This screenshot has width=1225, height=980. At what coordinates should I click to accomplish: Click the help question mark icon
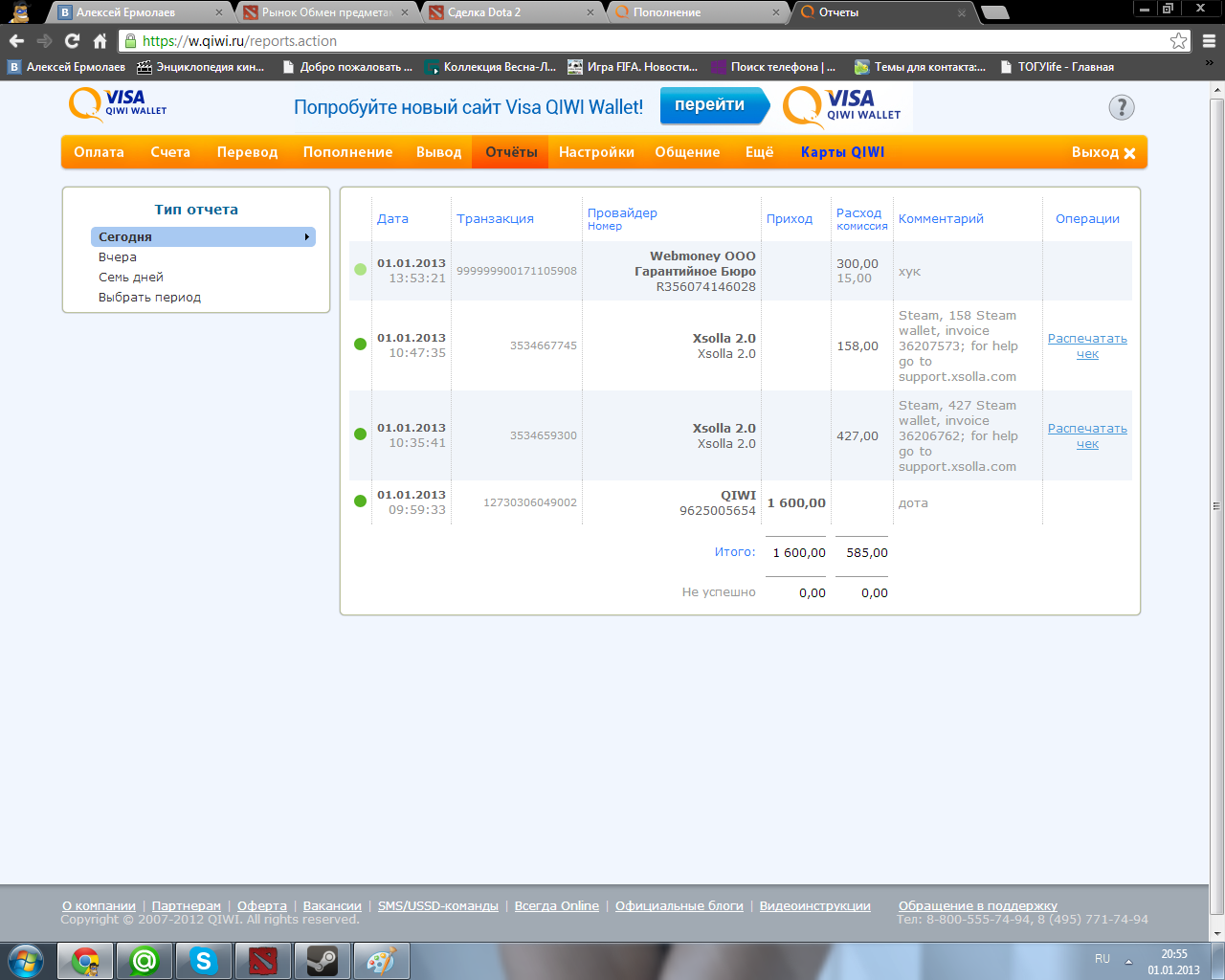tap(1122, 107)
